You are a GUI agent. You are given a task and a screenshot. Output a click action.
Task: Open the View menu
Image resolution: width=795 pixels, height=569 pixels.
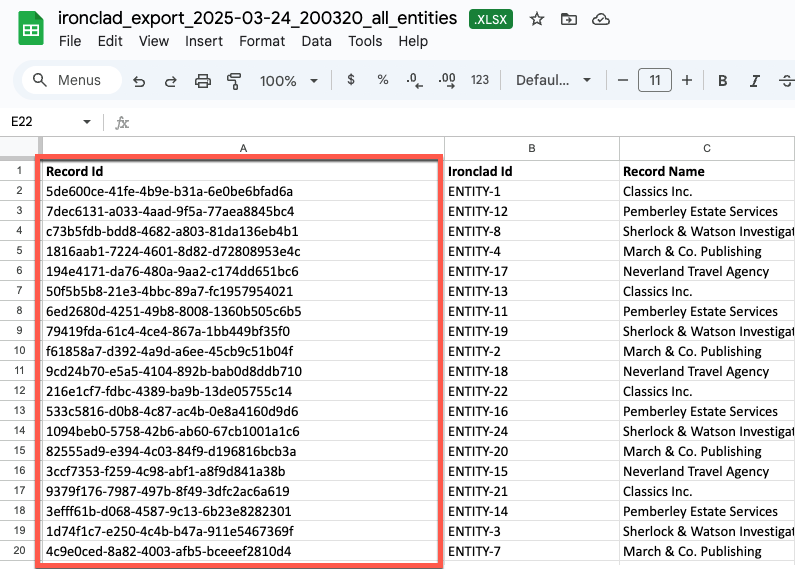click(x=154, y=41)
